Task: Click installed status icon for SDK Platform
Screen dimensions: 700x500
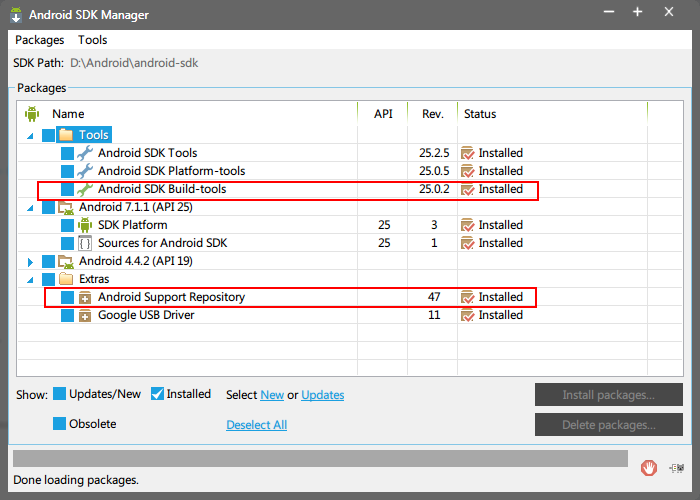Action: 467,225
